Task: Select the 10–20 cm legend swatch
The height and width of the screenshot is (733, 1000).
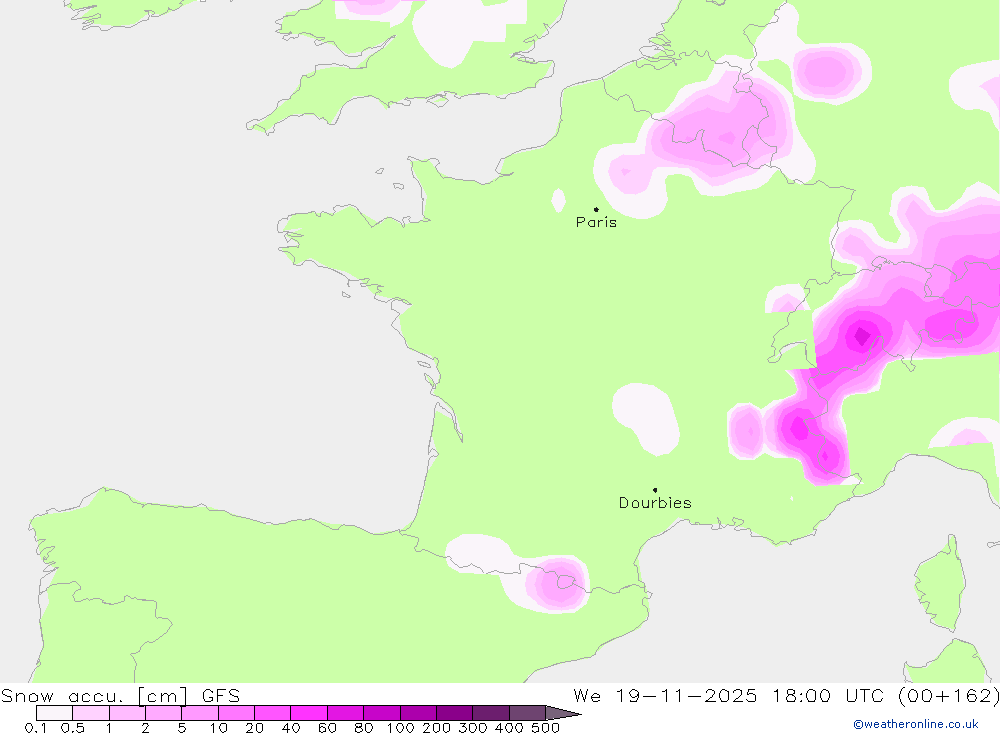Action: tap(236, 713)
